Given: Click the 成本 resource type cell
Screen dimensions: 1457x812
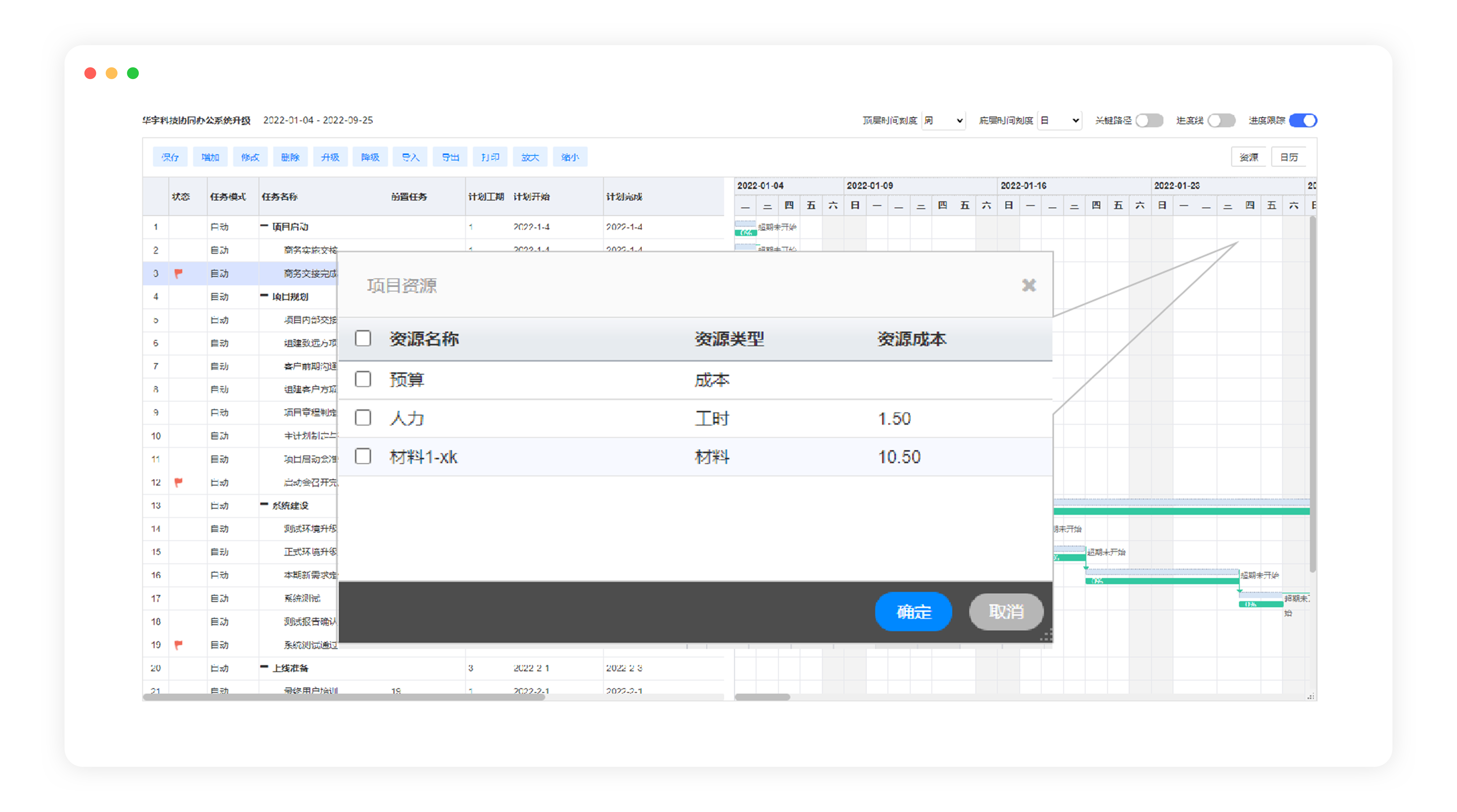Looking at the screenshot, I should [x=712, y=379].
